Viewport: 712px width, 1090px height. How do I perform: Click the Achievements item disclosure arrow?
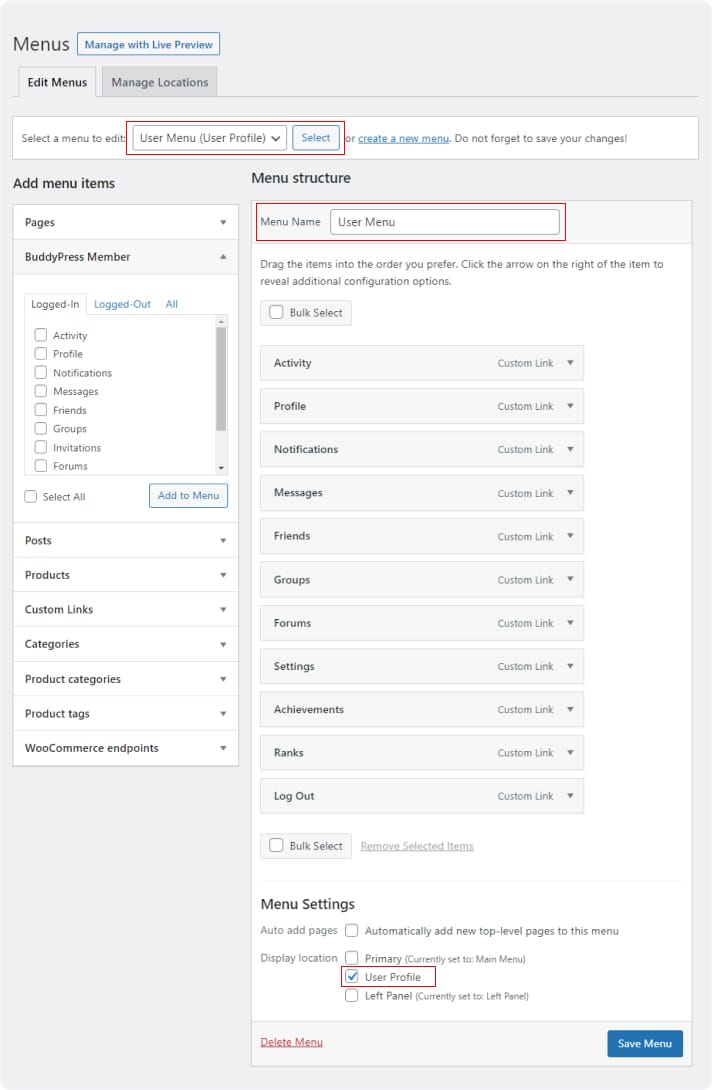(570, 709)
